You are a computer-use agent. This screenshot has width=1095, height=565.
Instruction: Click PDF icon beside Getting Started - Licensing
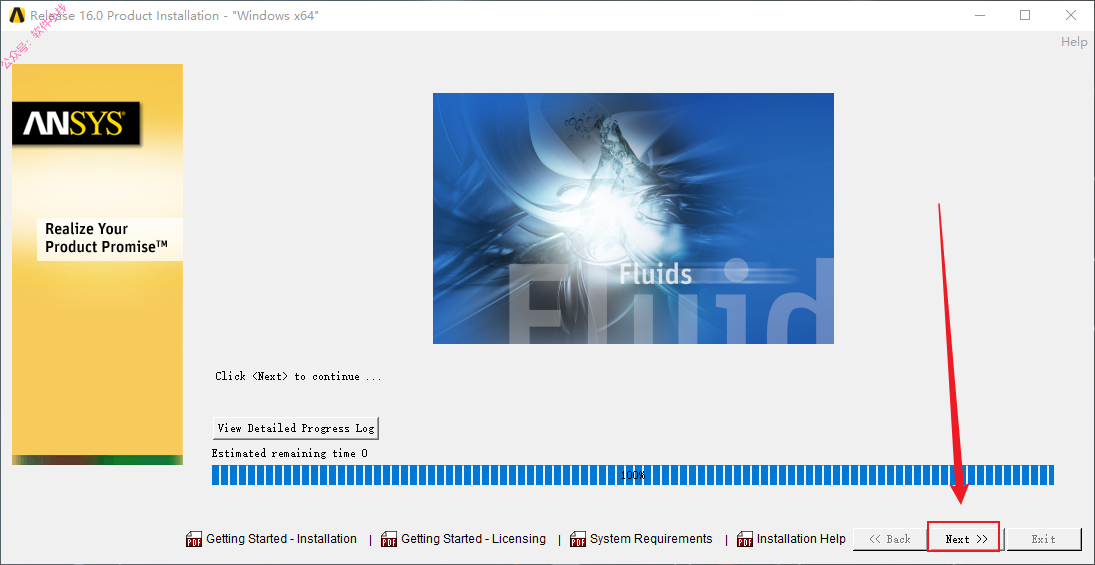pos(389,539)
